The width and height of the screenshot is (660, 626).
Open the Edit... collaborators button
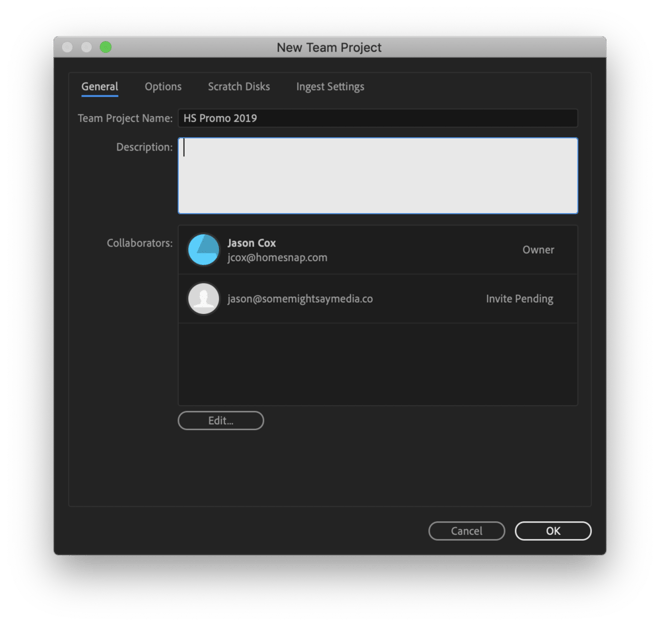[221, 421]
